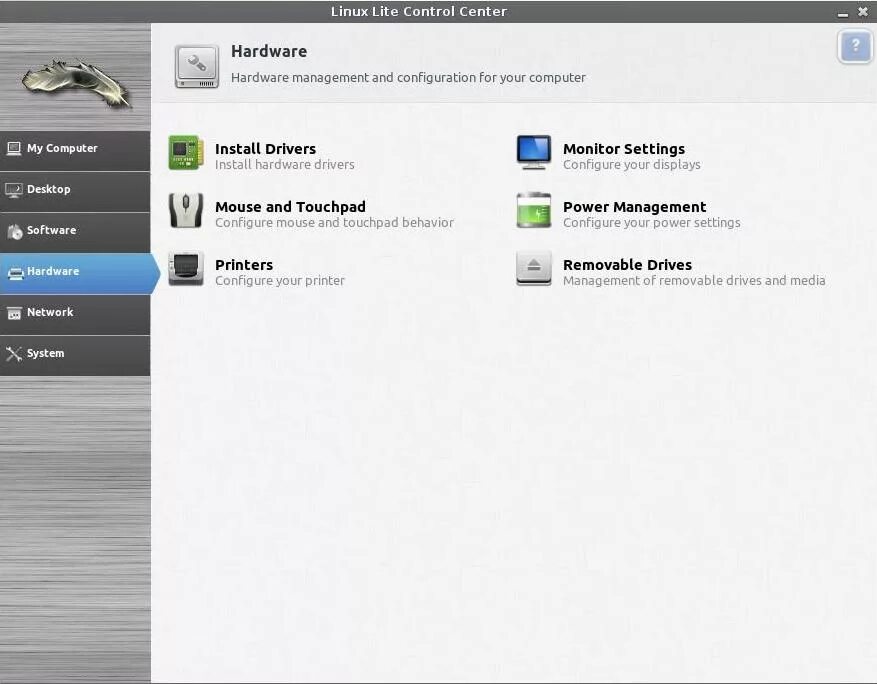Click the Hardware printer icon in sidebar
Viewport: 877px width, 684px height.
point(15,272)
